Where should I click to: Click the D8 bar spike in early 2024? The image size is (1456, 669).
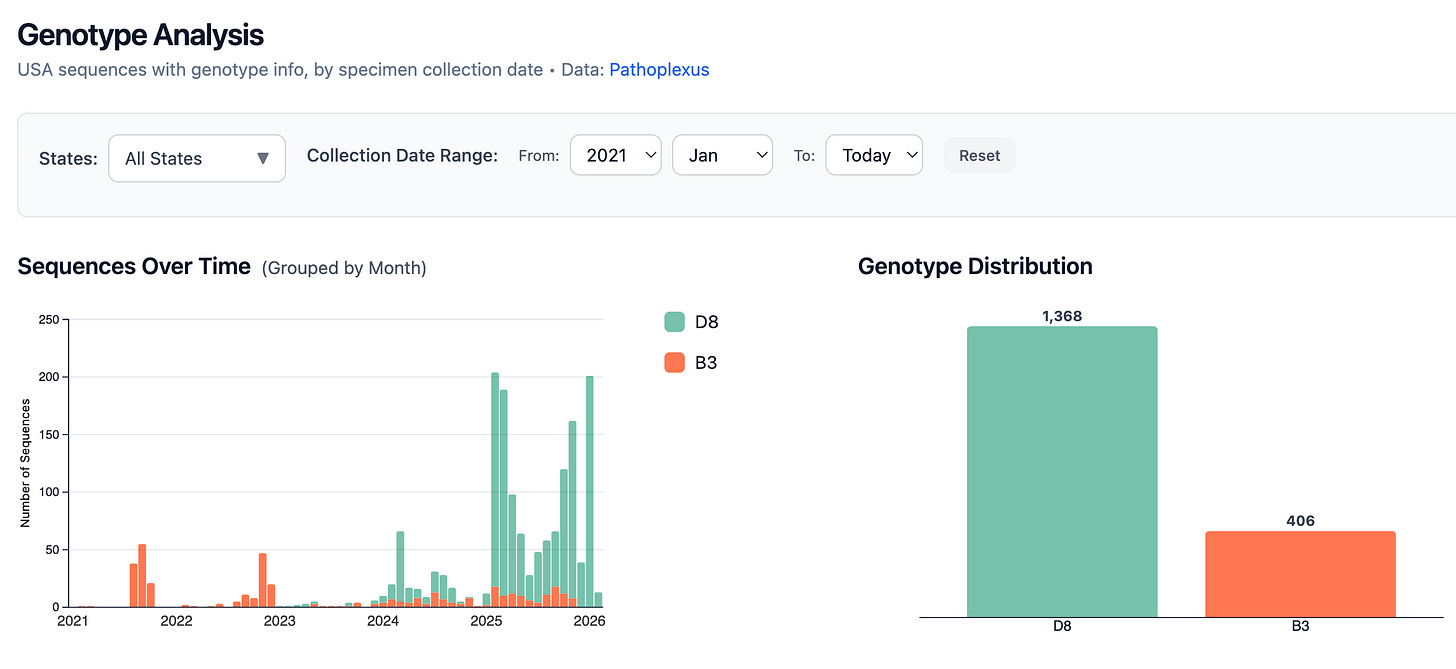coord(400,566)
